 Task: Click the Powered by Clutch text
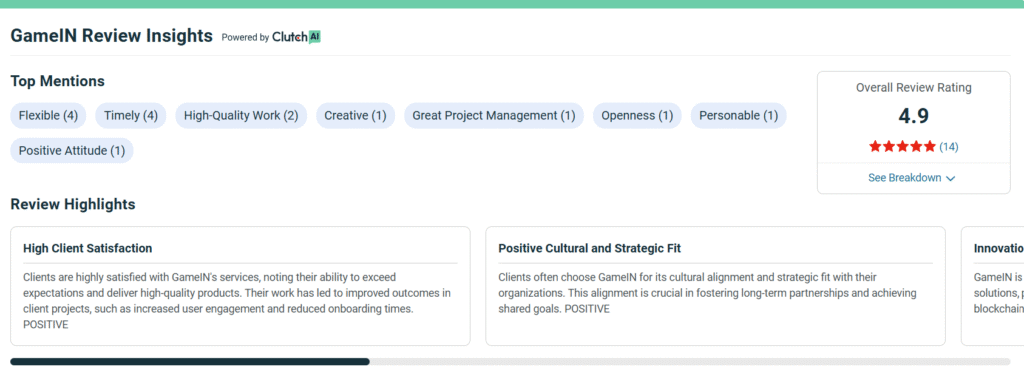tap(271, 37)
